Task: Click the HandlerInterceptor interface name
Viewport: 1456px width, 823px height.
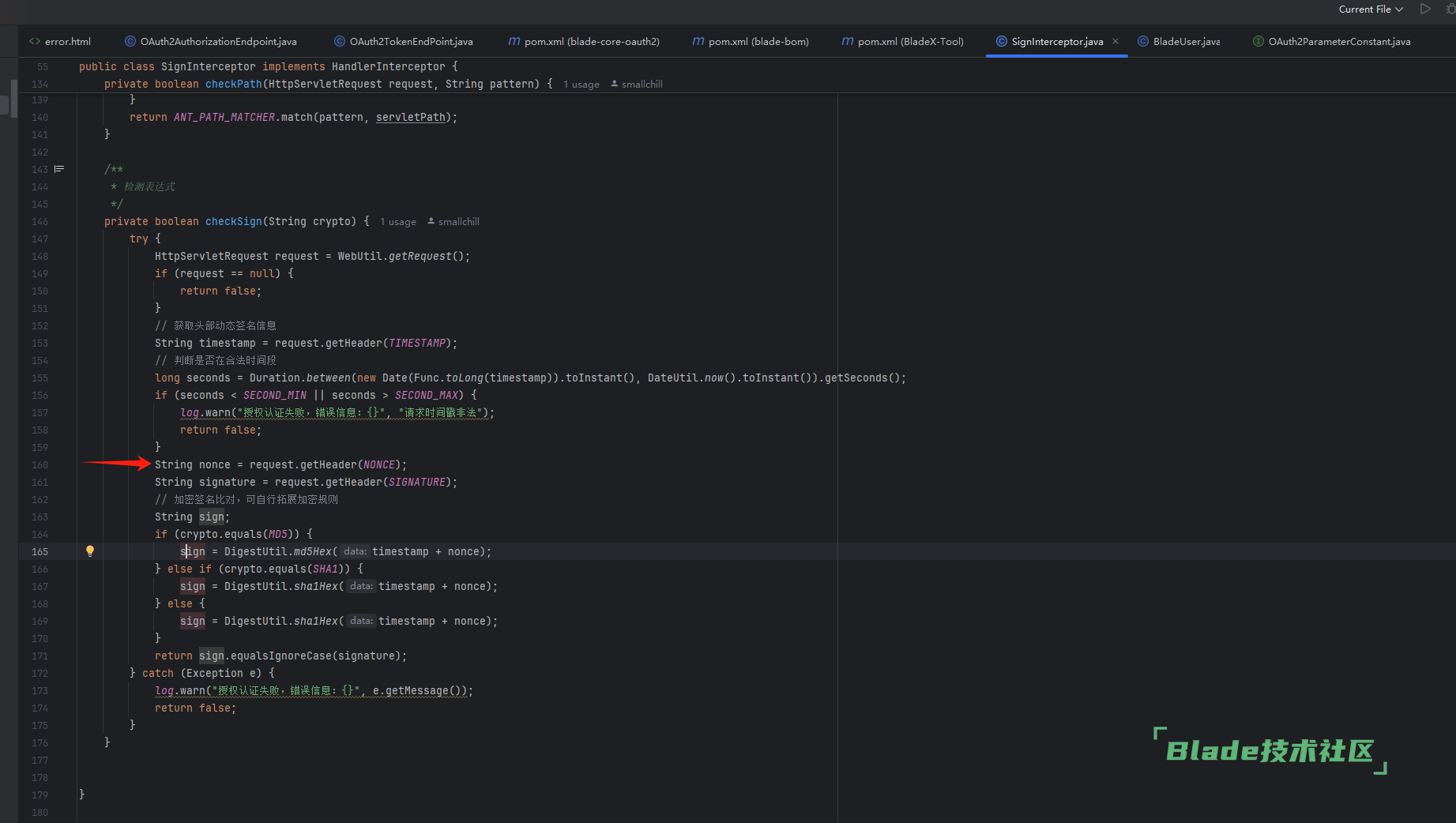Action: pyautogui.click(x=389, y=66)
